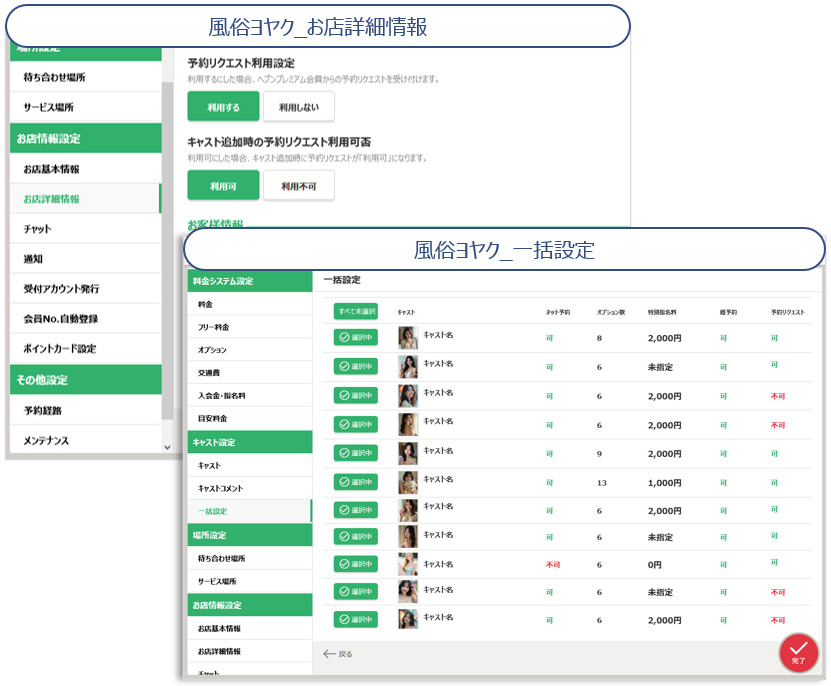
Task: Click the キャスト設定 section header
Action: [250, 442]
